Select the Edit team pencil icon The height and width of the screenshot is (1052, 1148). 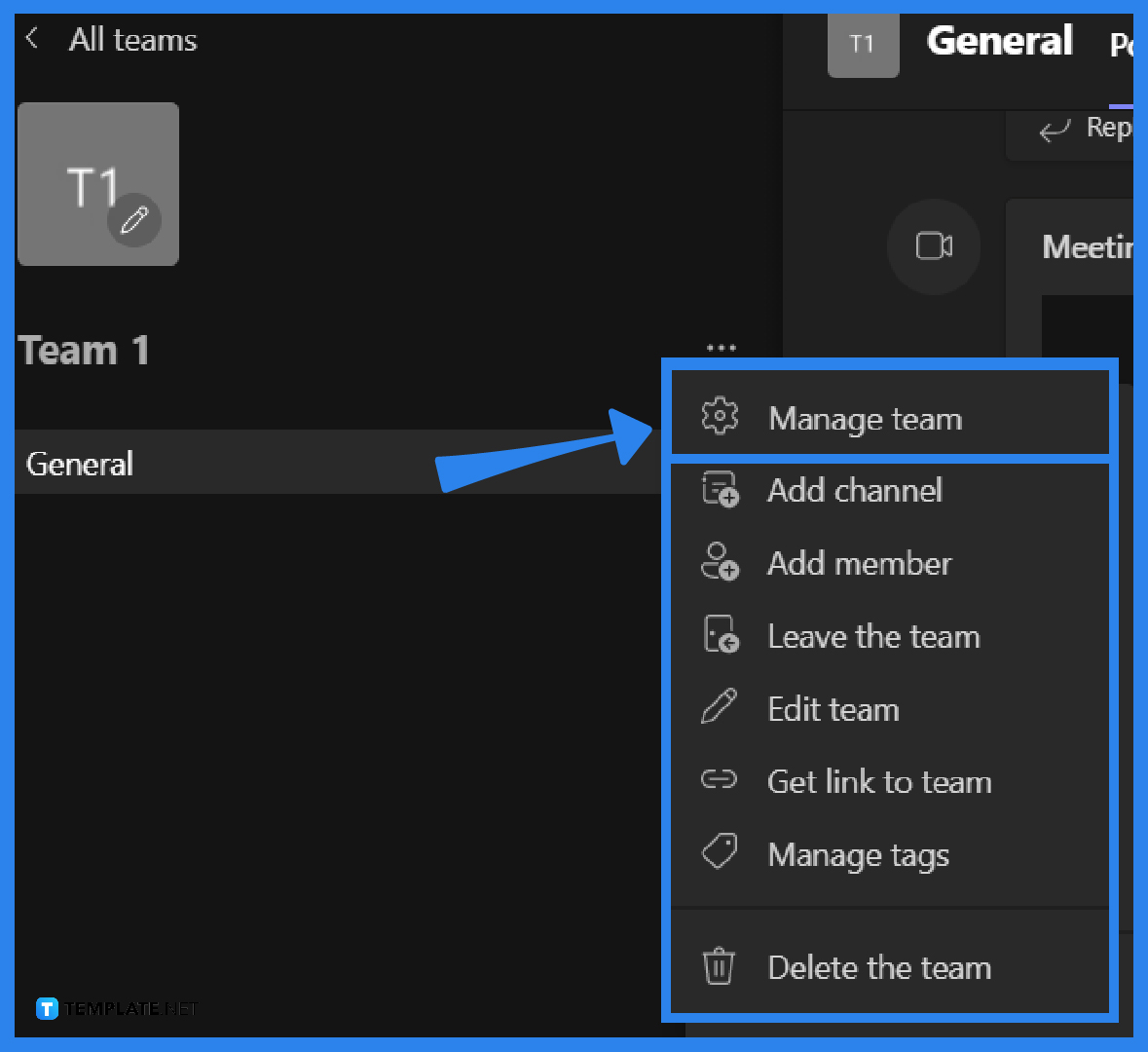[720, 708]
